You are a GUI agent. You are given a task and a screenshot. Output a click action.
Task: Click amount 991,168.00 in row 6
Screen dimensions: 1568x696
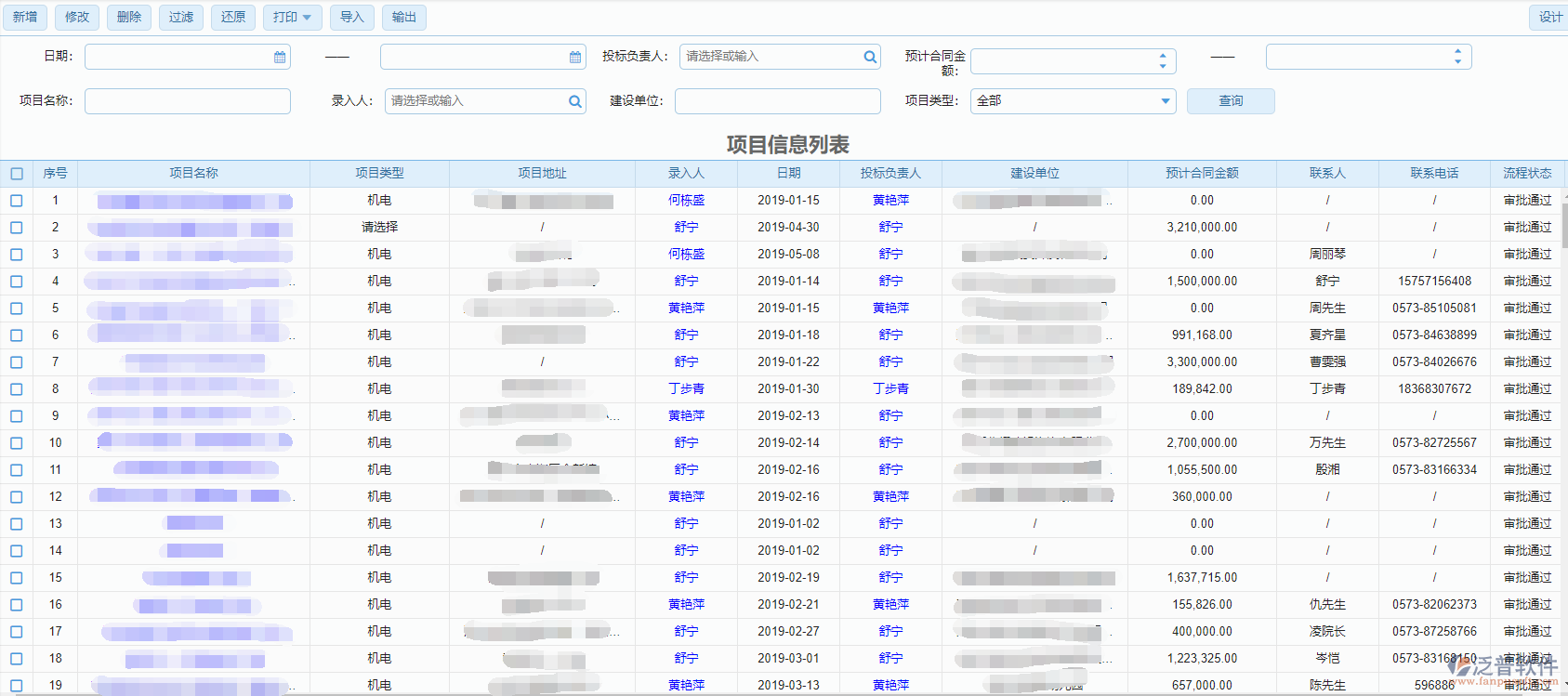[x=1202, y=335]
